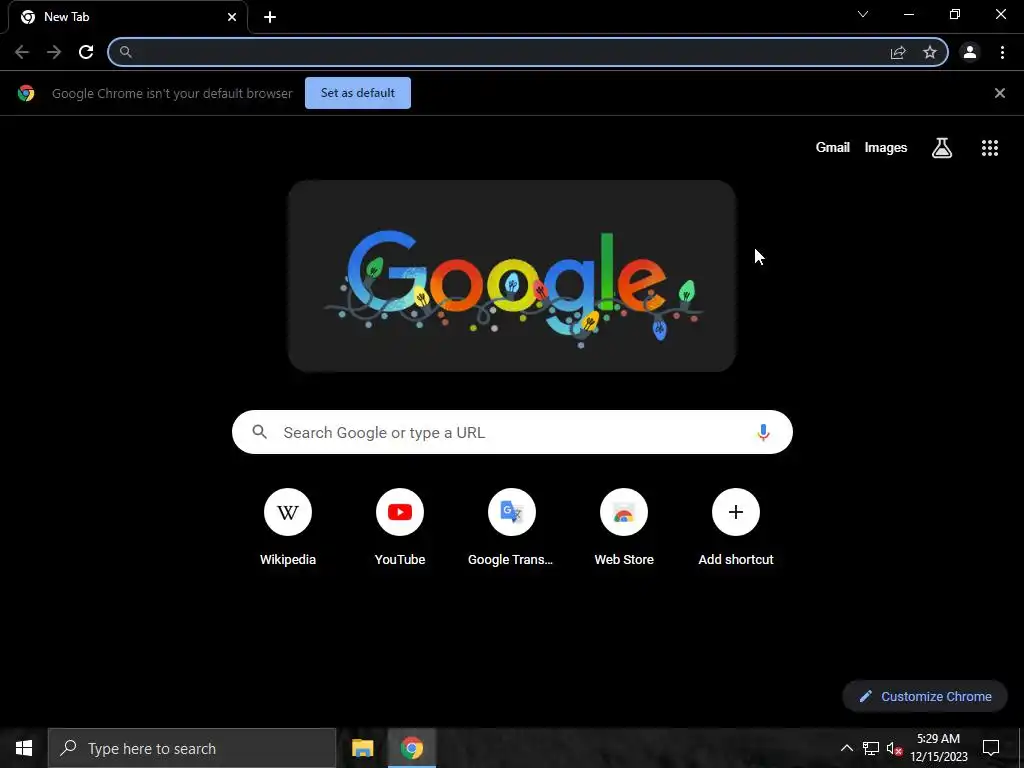Screen dimensions: 1024x768
Task: Open Search Labs flask icon
Action: [x=942, y=148]
